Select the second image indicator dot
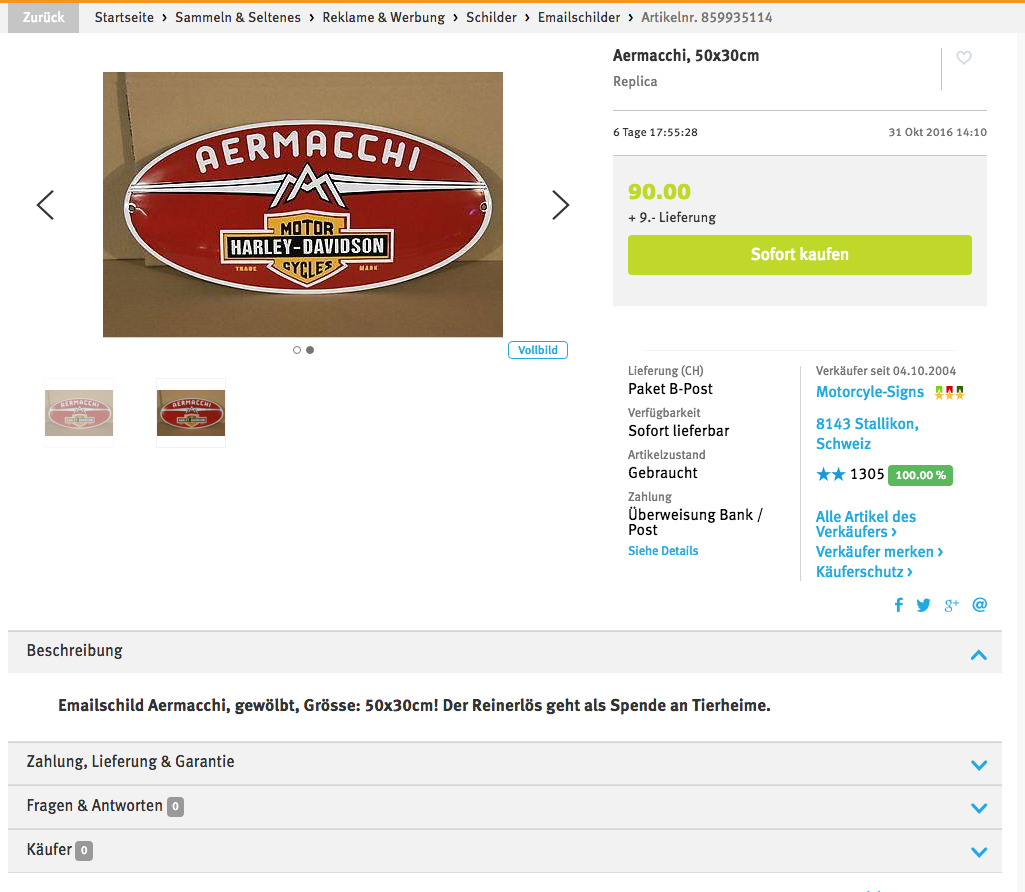The image size is (1025, 892). click(310, 350)
